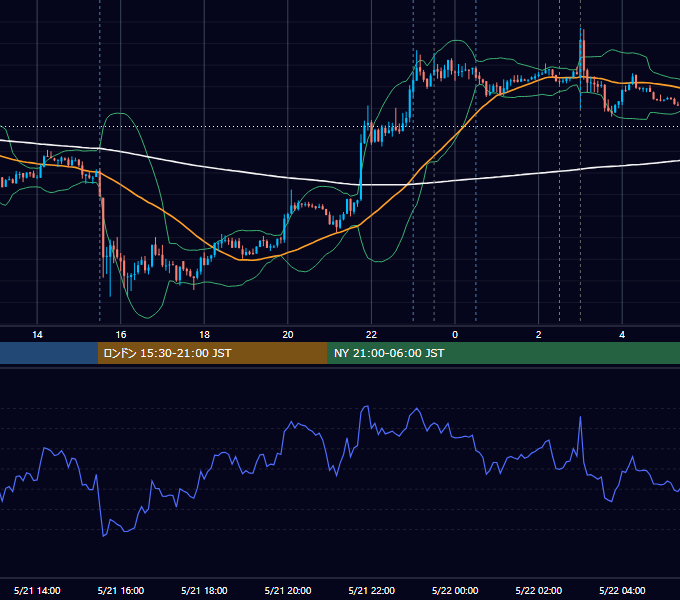
Task: Click the 5/21 14:00 date label
Action: pos(37,590)
